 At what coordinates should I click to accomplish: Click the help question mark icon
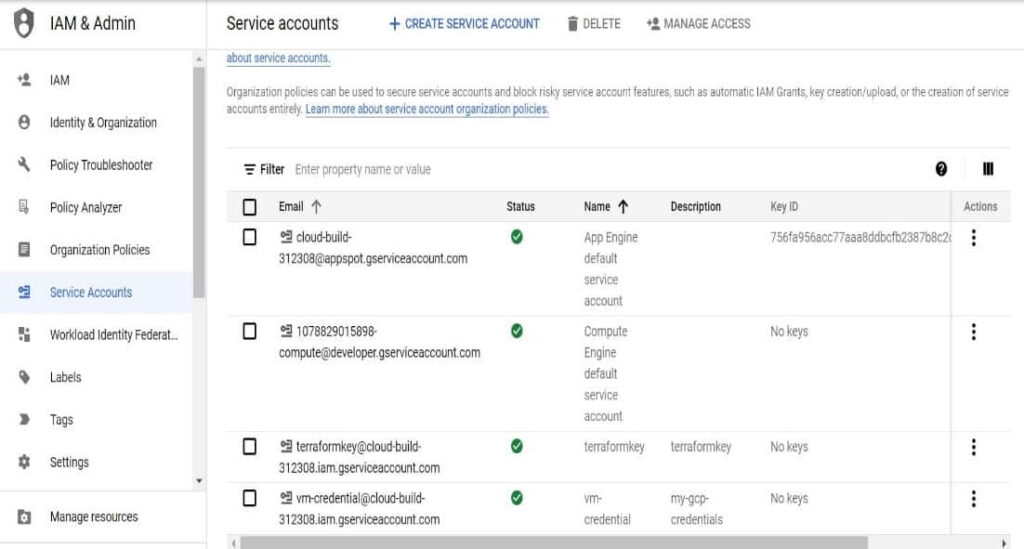[x=941, y=169]
